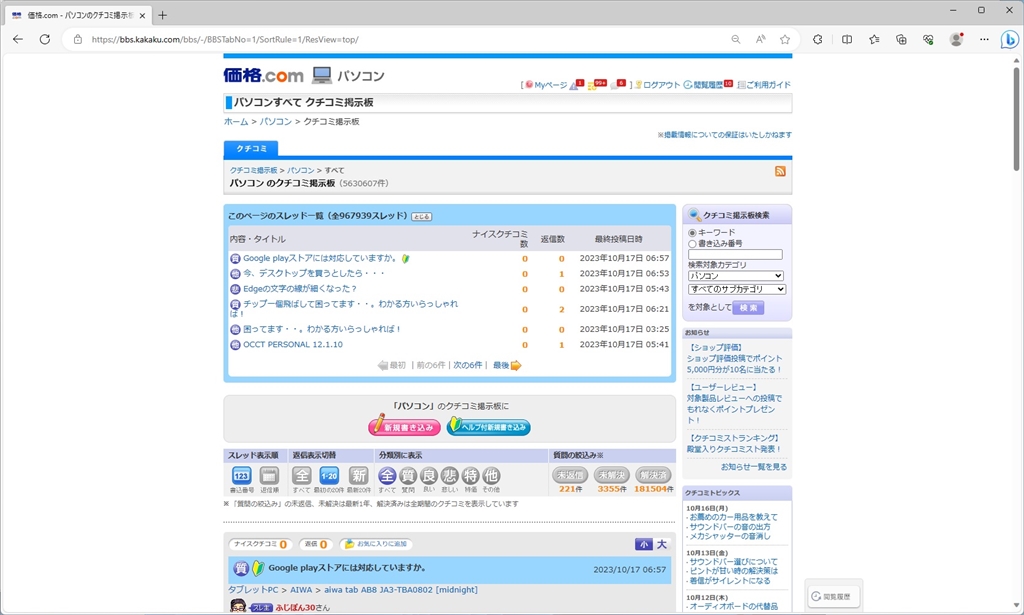Filter by sad reviews (悲 icon)
Screen dimensions: 1024x615
point(450,476)
